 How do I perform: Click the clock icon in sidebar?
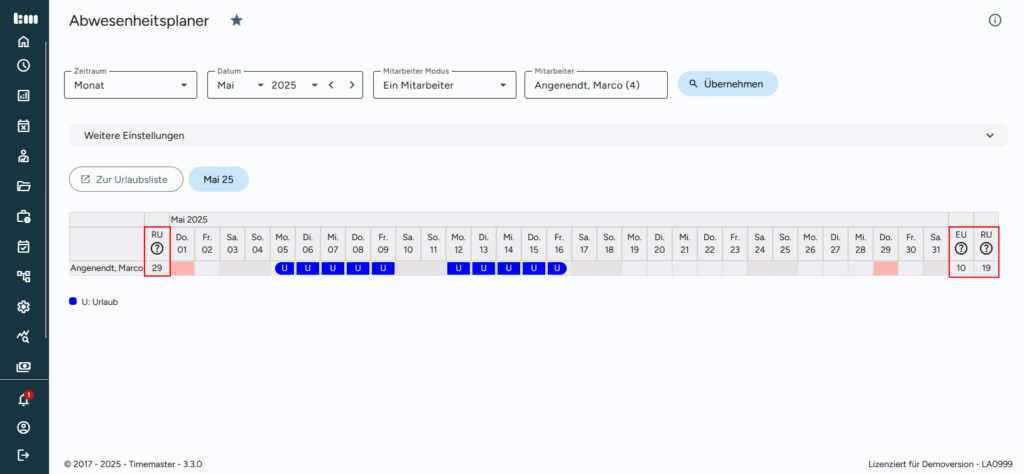pos(24,66)
